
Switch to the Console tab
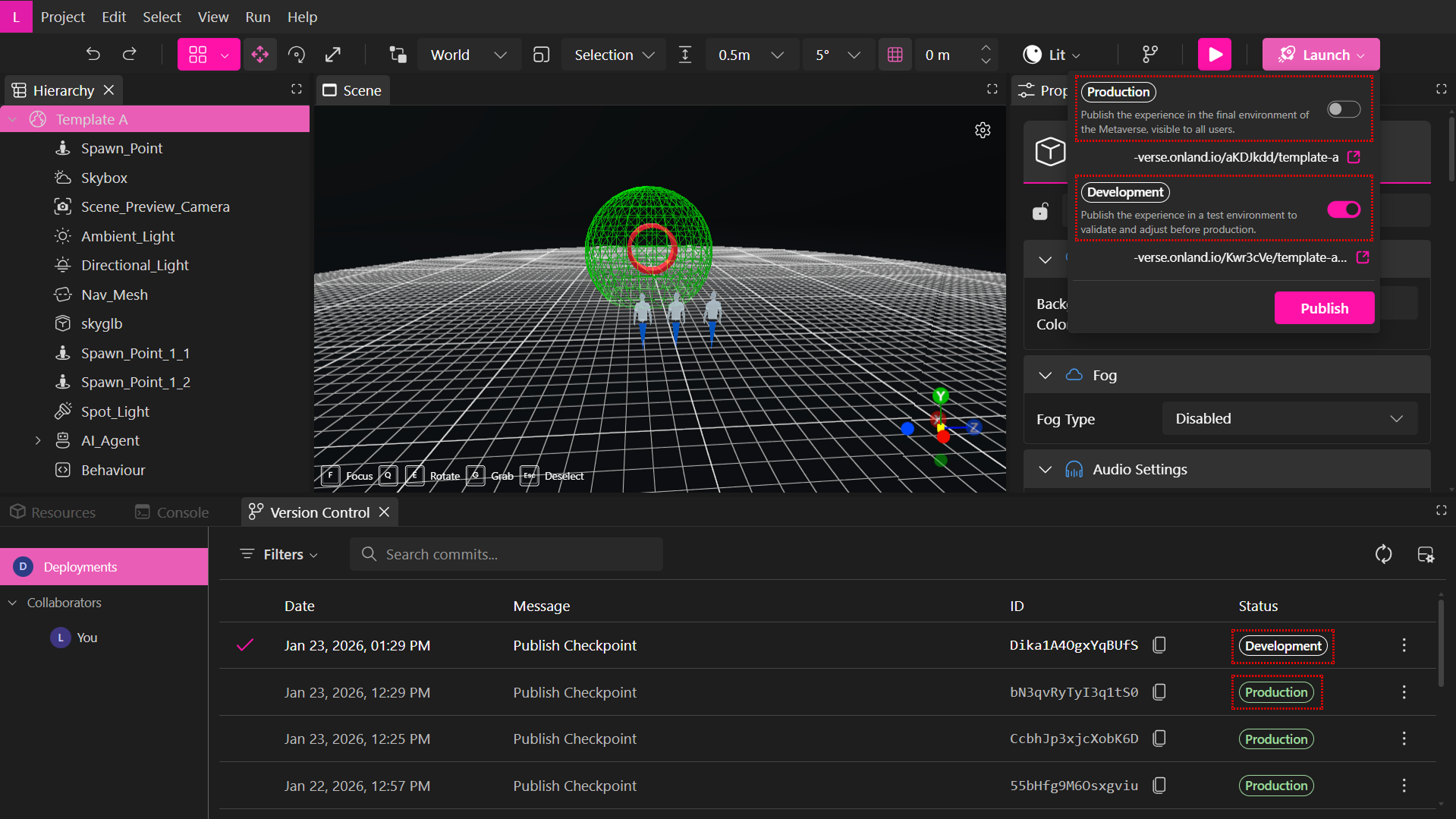tap(172, 512)
